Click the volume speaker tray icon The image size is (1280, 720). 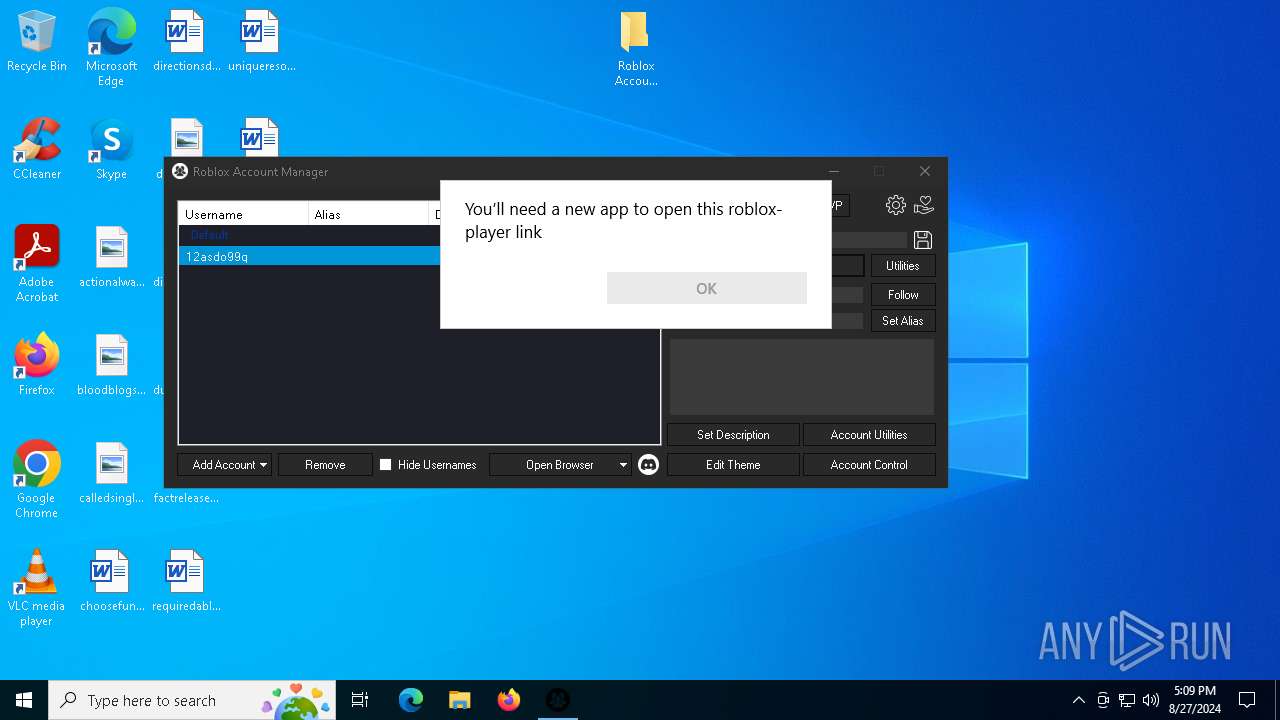coord(1151,700)
